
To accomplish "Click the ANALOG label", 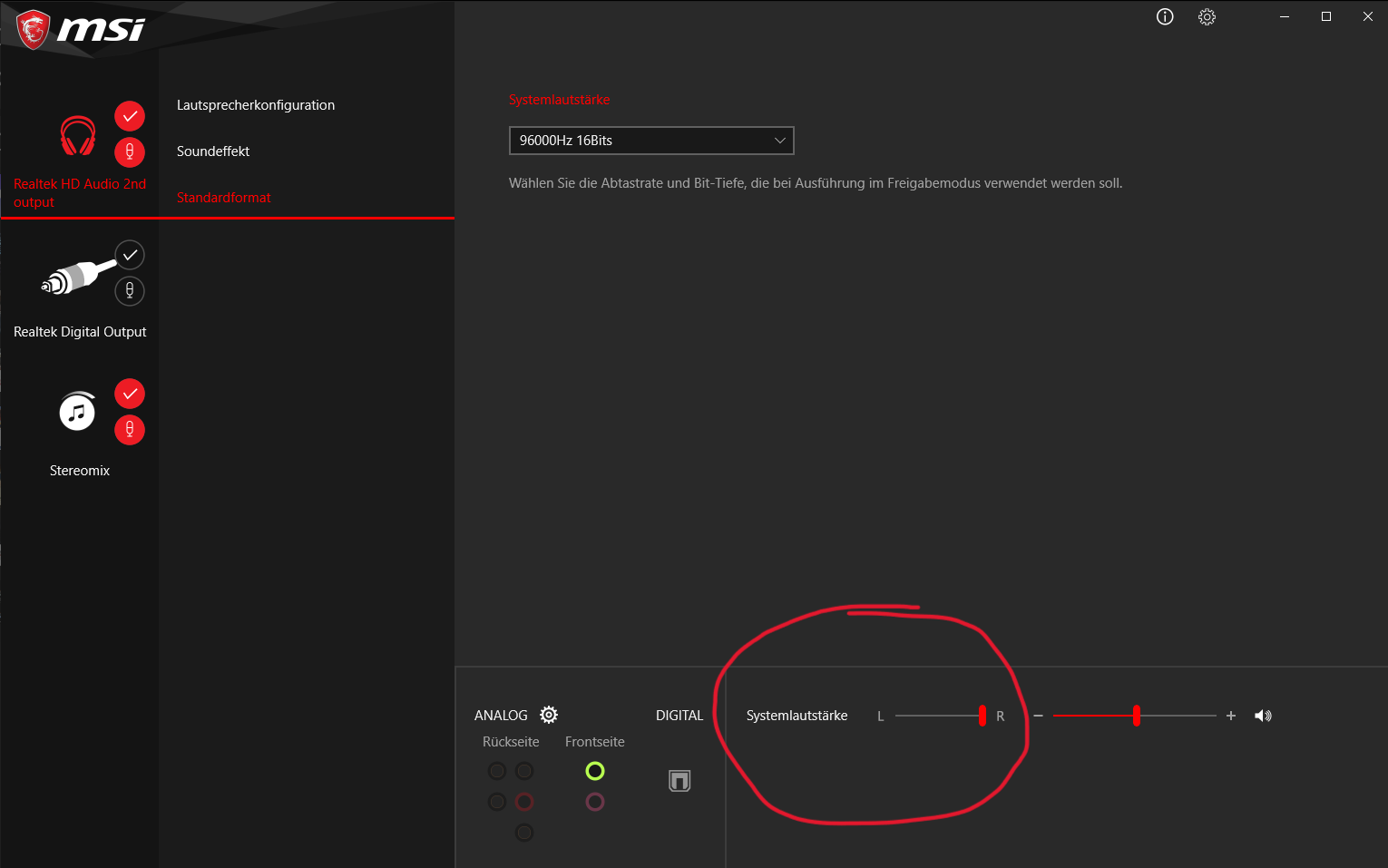I will tap(501, 716).
